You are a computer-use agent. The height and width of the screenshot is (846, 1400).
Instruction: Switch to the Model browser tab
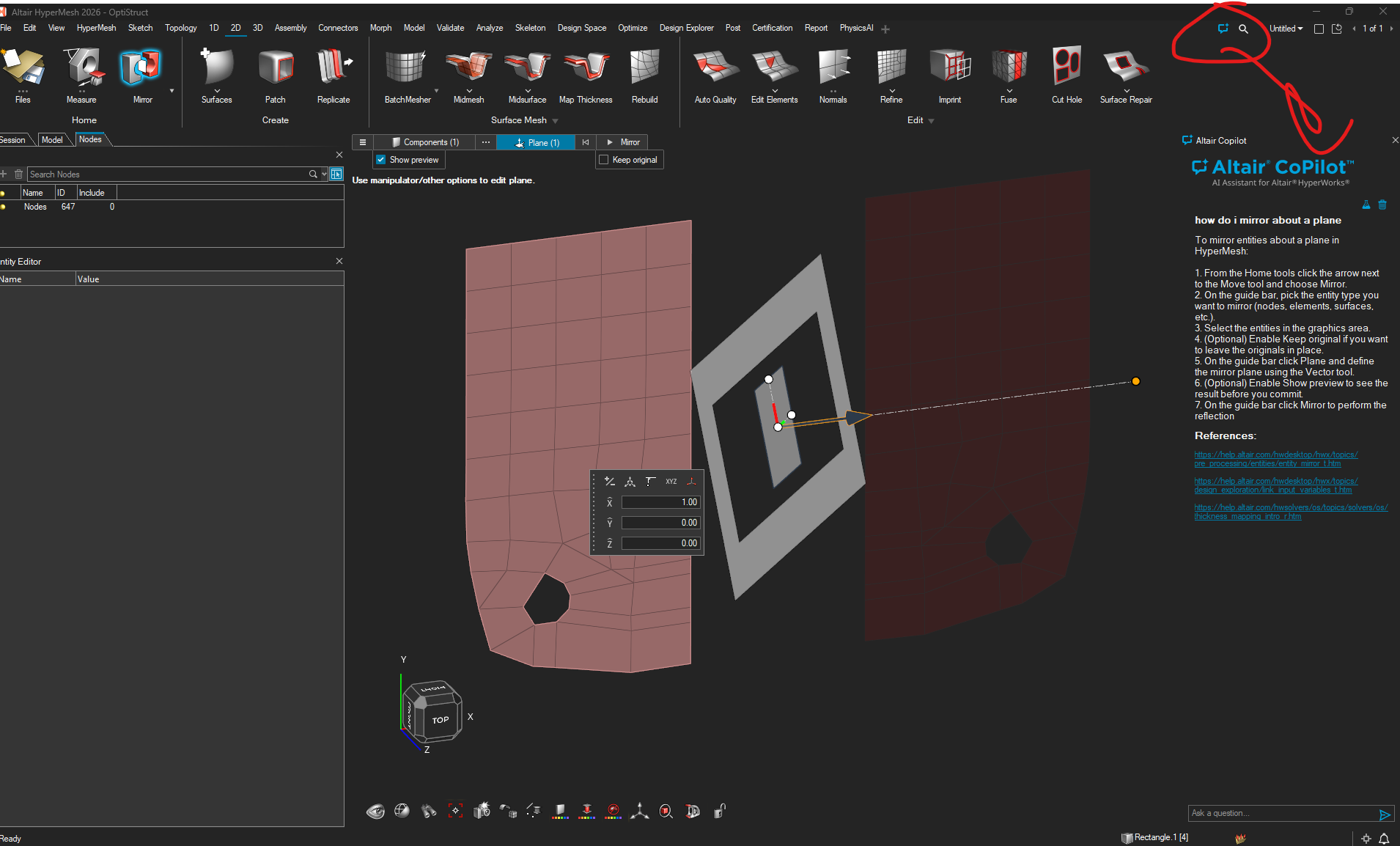click(x=52, y=139)
